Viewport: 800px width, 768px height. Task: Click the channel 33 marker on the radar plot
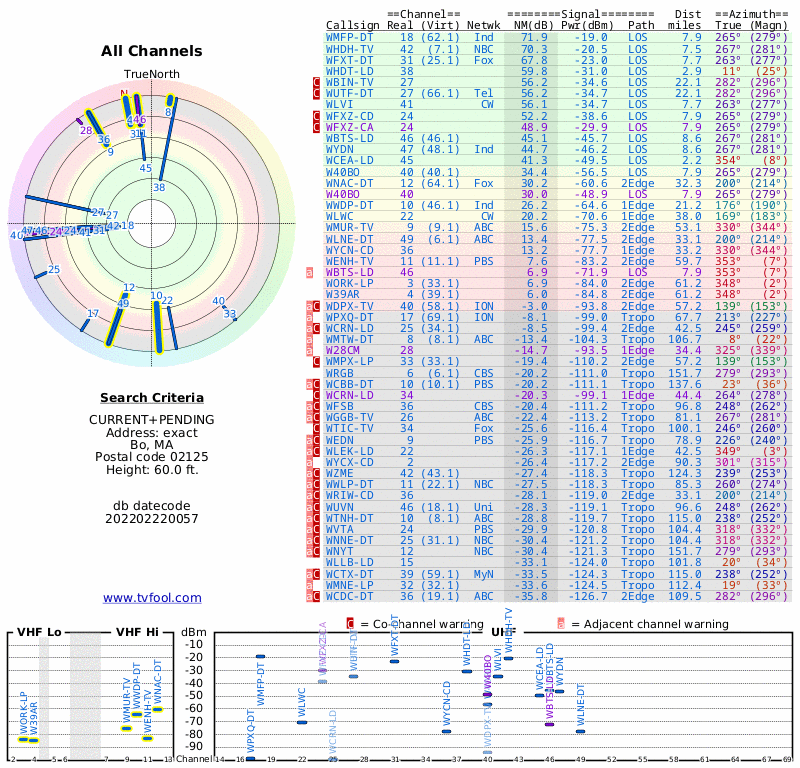coord(235,319)
